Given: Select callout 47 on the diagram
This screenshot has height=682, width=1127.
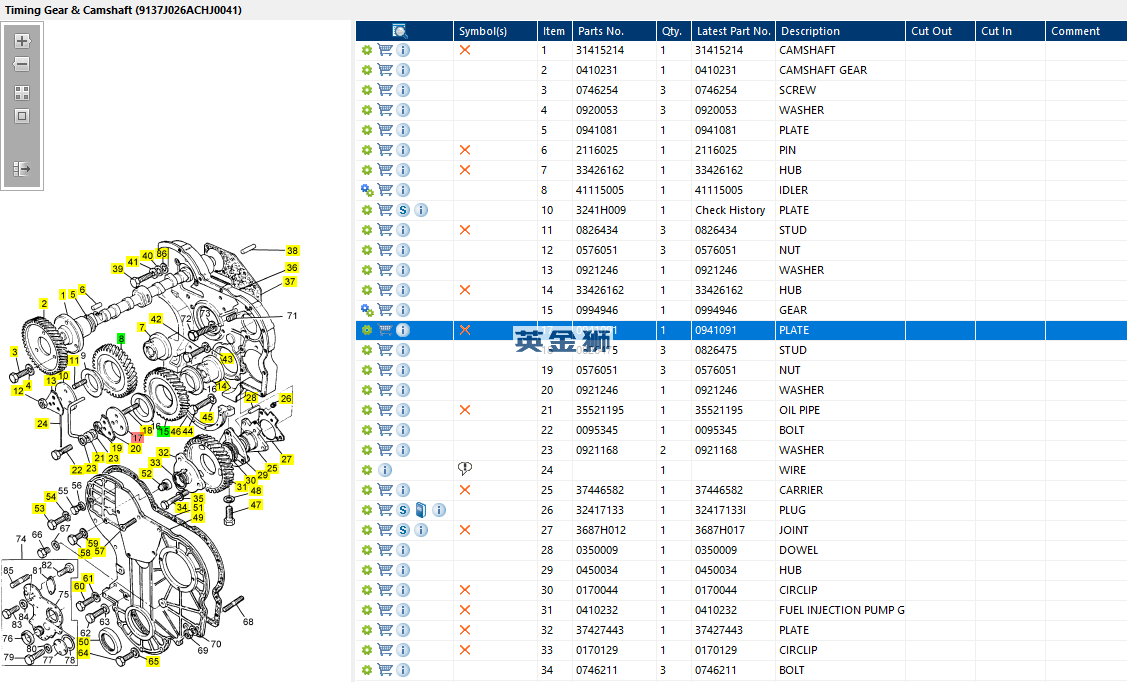Looking at the screenshot, I should click(256, 504).
